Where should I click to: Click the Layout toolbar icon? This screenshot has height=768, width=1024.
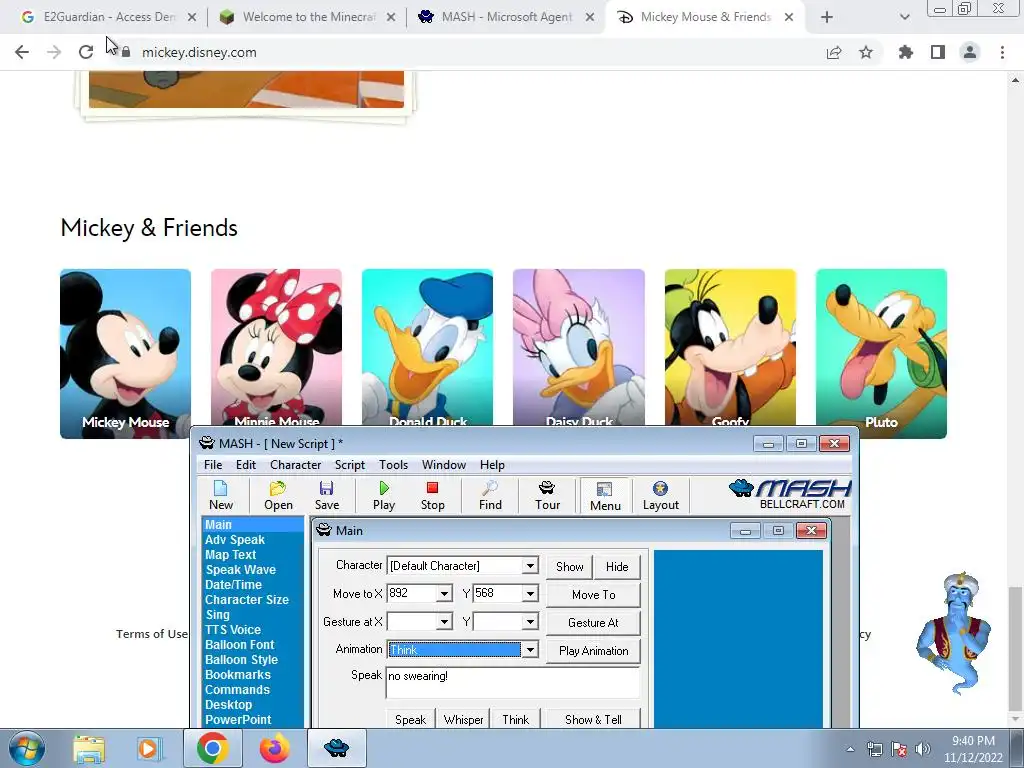point(660,495)
